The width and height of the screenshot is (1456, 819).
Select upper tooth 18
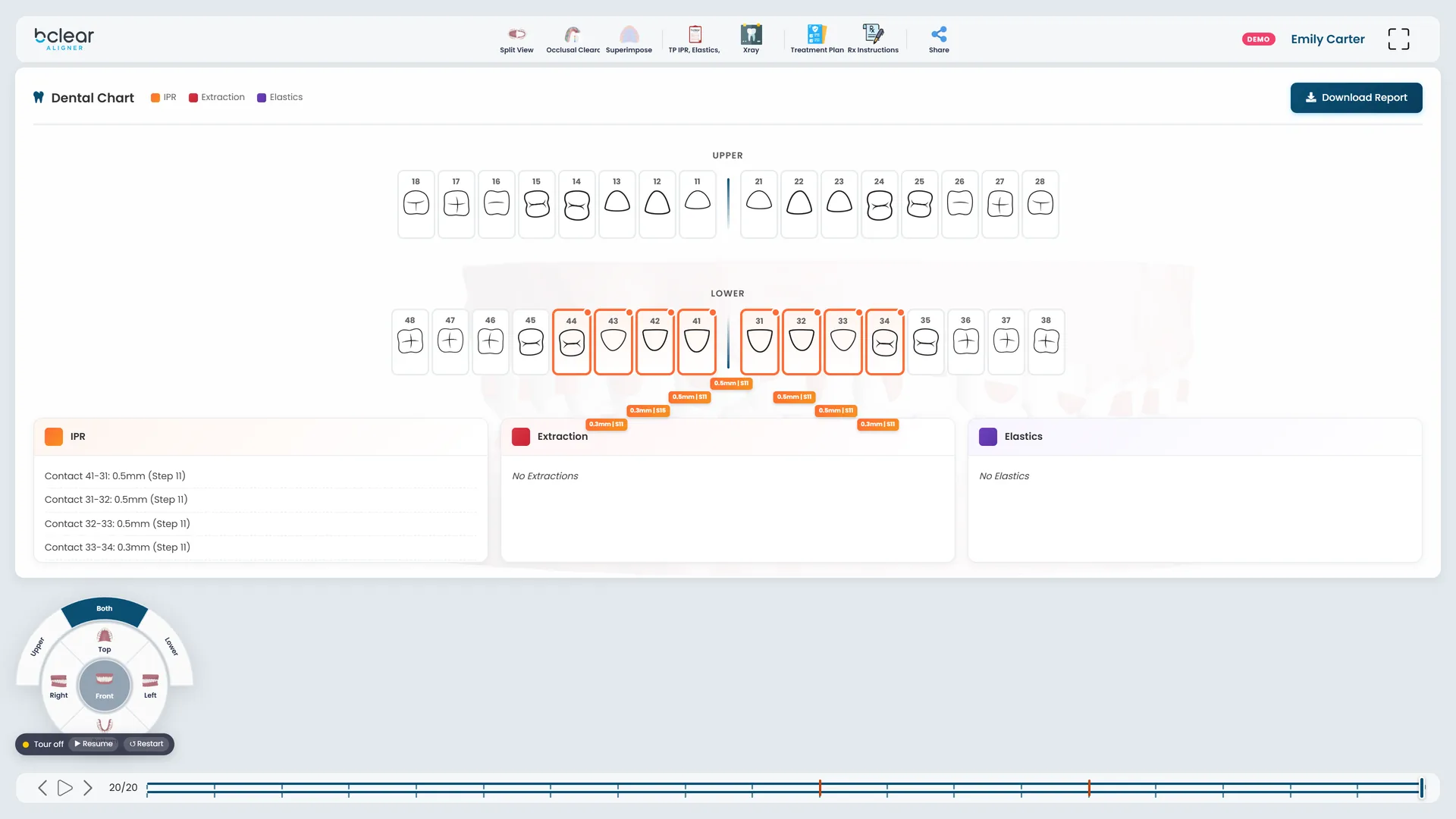(x=416, y=204)
